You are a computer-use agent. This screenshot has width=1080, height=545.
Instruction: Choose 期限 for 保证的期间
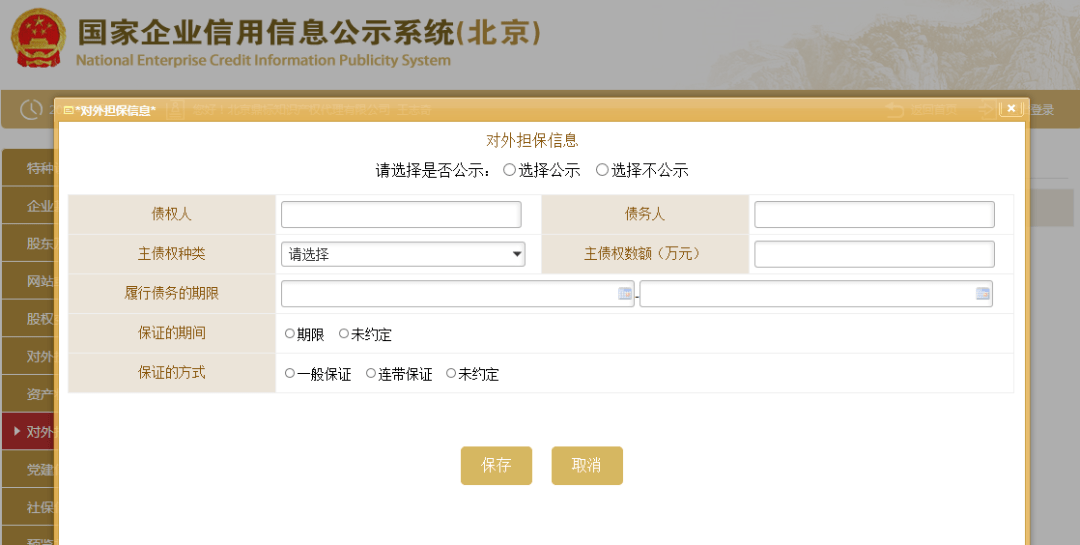290,334
